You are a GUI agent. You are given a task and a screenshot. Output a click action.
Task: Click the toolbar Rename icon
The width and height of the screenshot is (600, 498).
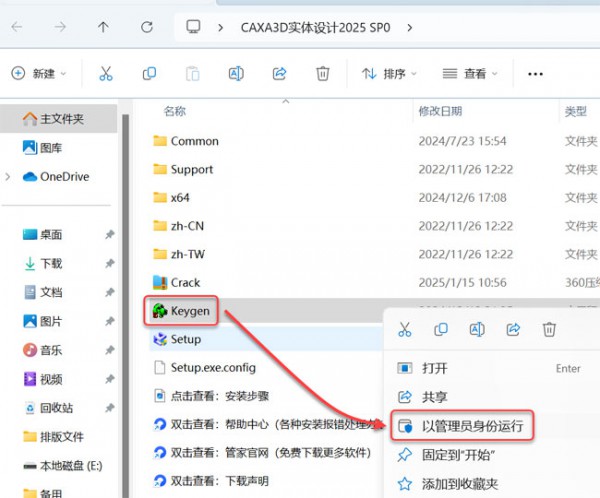click(236, 73)
